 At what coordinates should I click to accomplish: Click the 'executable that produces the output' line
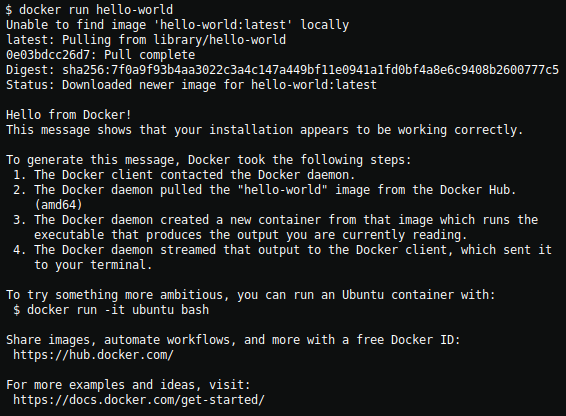click(251, 235)
